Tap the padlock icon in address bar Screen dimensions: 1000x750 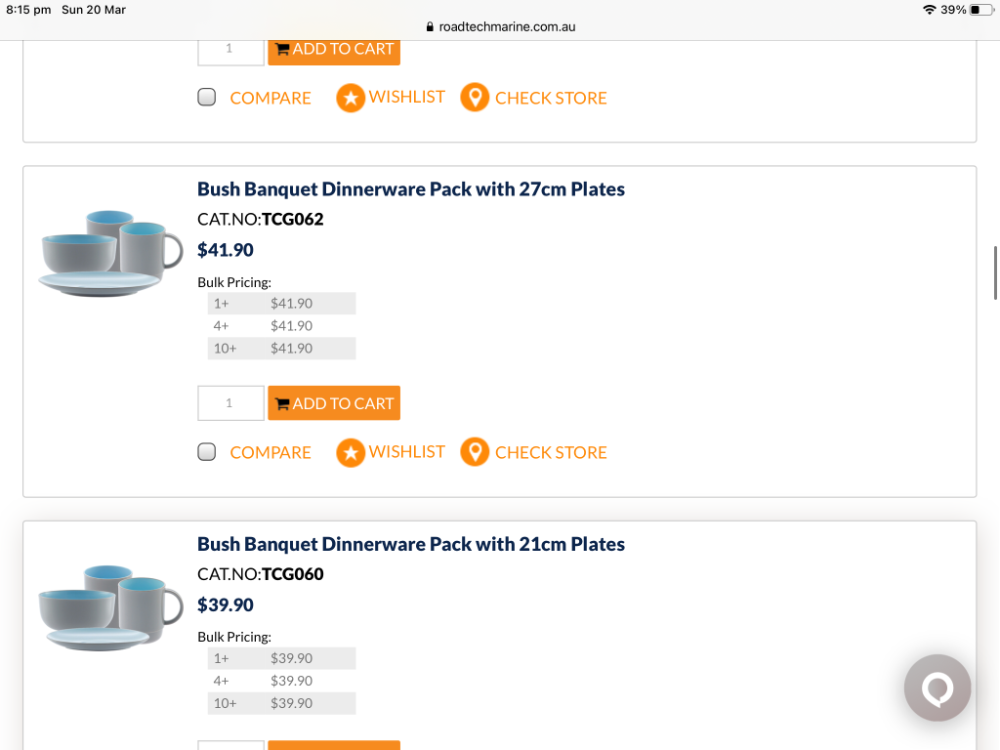(x=430, y=28)
